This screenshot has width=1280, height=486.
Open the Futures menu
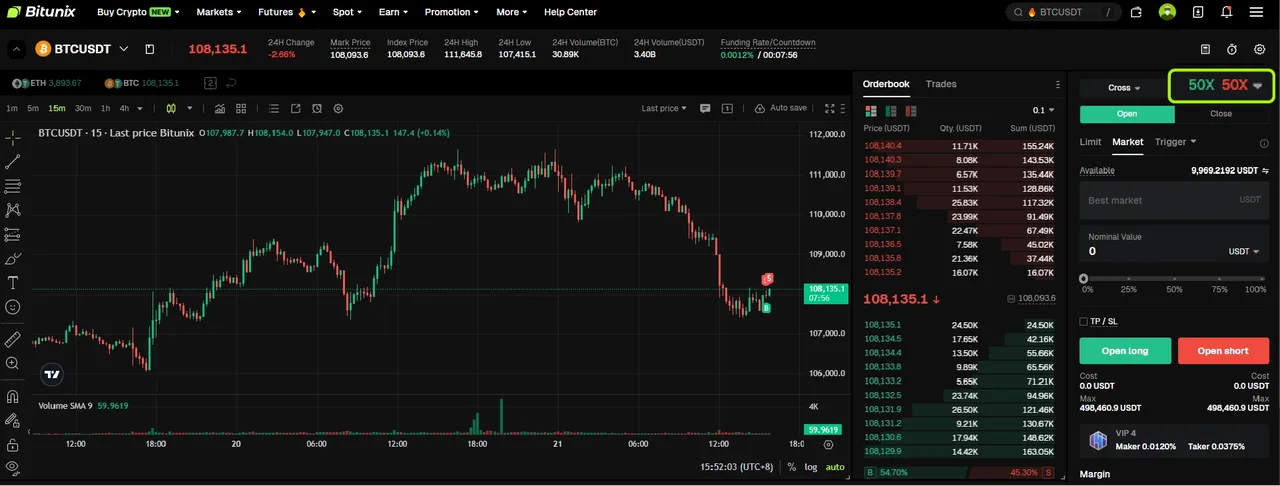pyautogui.click(x=287, y=12)
